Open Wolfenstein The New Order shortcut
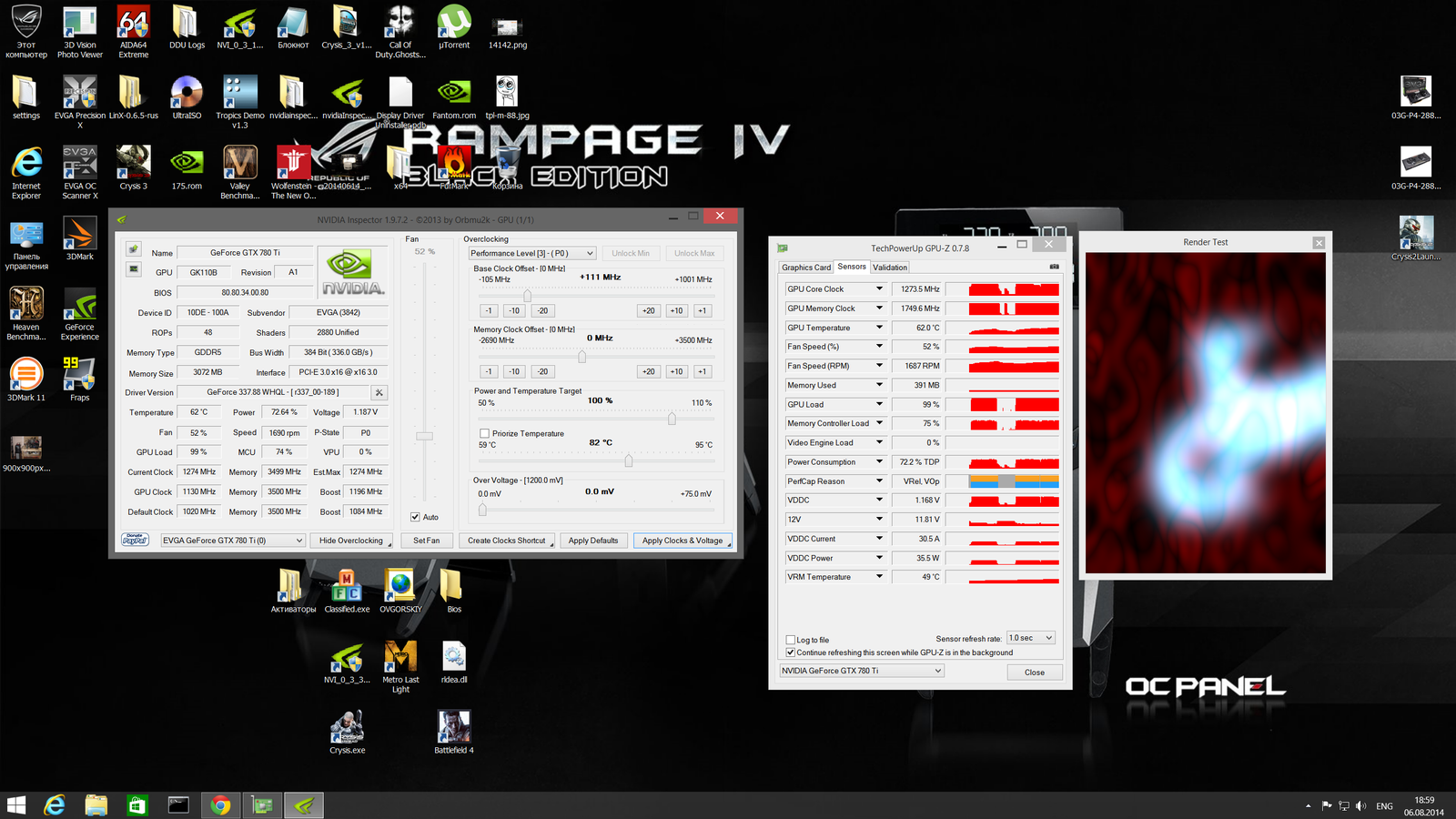Viewport: 1456px width, 819px height. pos(293,172)
